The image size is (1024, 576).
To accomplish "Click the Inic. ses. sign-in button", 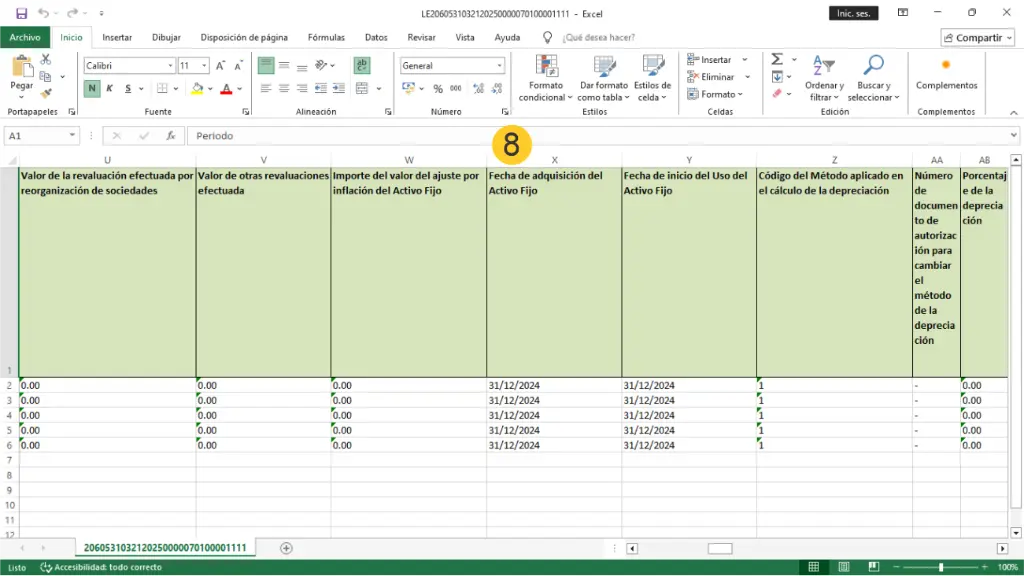I will pos(854,13).
